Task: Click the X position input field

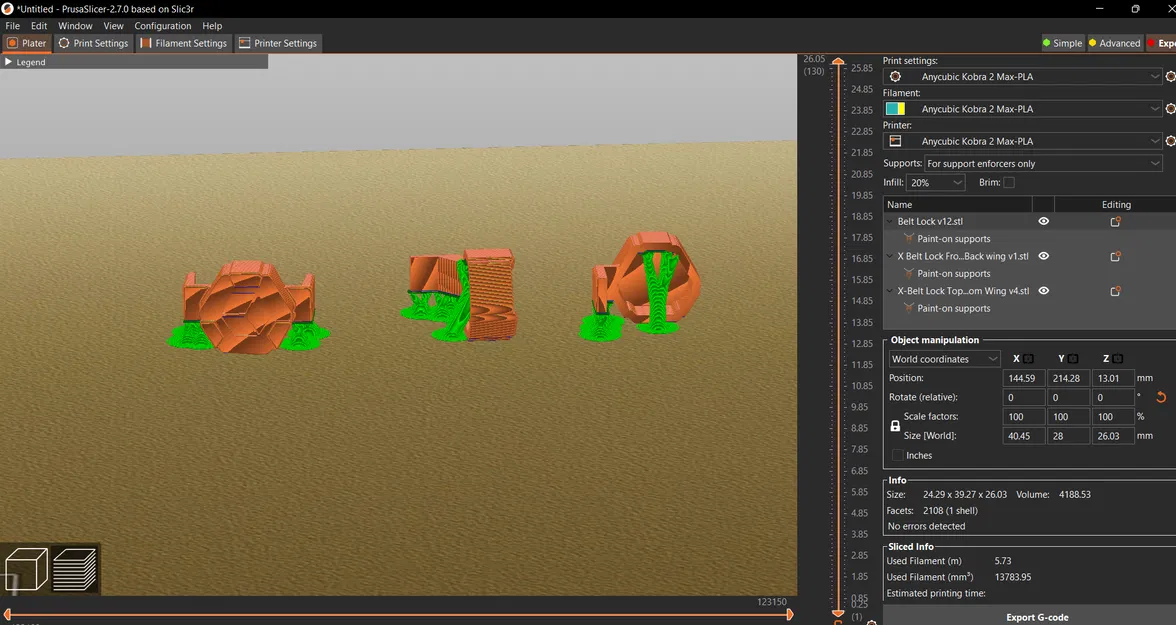Action: tap(1023, 378)
